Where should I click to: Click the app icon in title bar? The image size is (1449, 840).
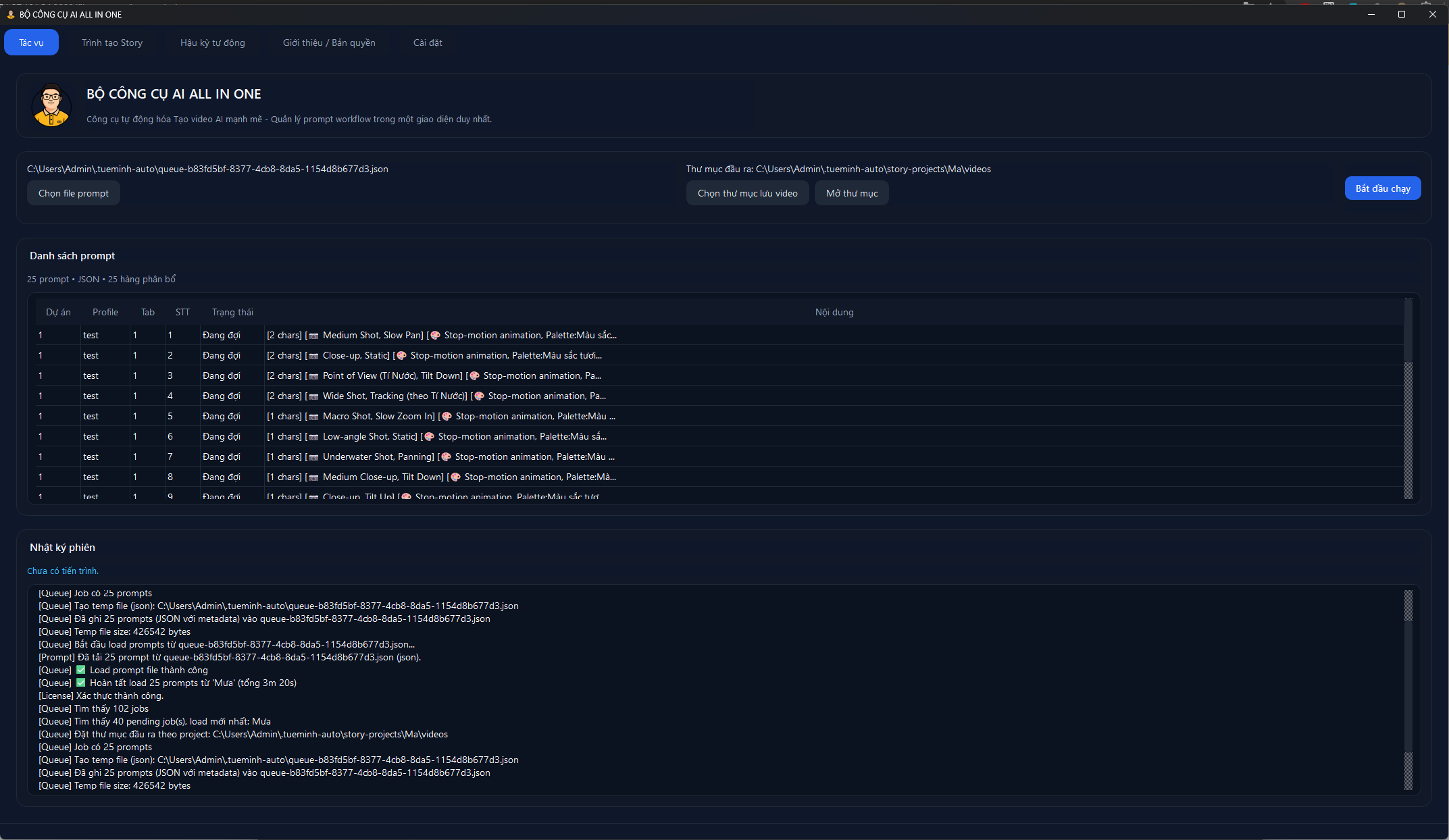(10, 14)
